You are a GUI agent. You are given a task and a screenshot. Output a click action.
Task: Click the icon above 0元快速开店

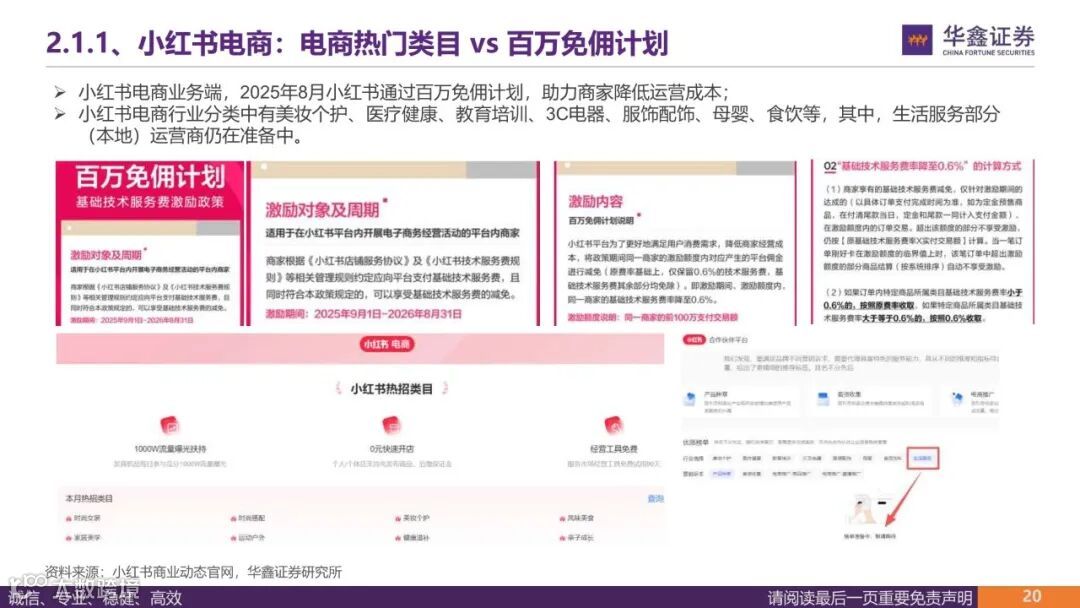tap(391, 425)
